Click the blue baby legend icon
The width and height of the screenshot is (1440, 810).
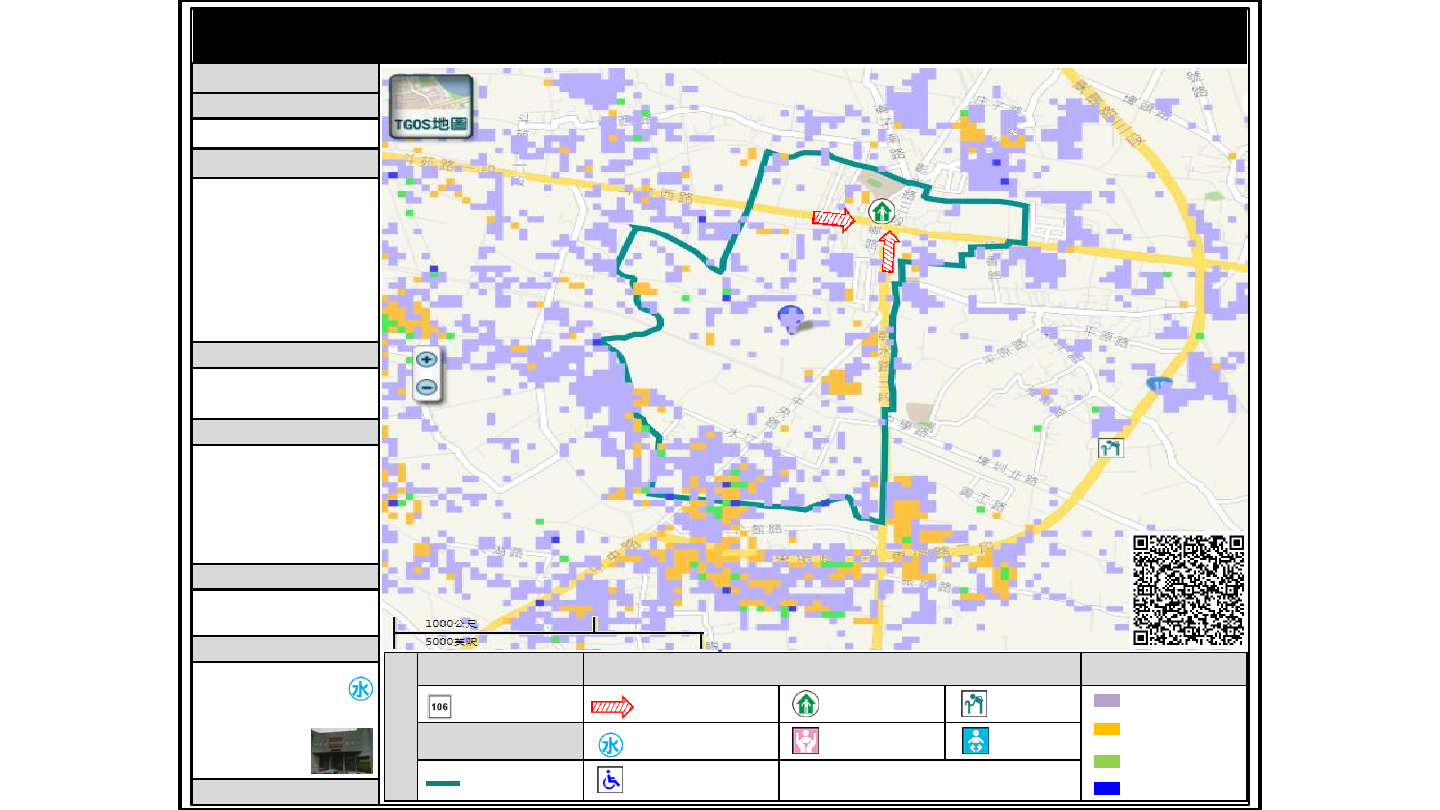[974, 741]
